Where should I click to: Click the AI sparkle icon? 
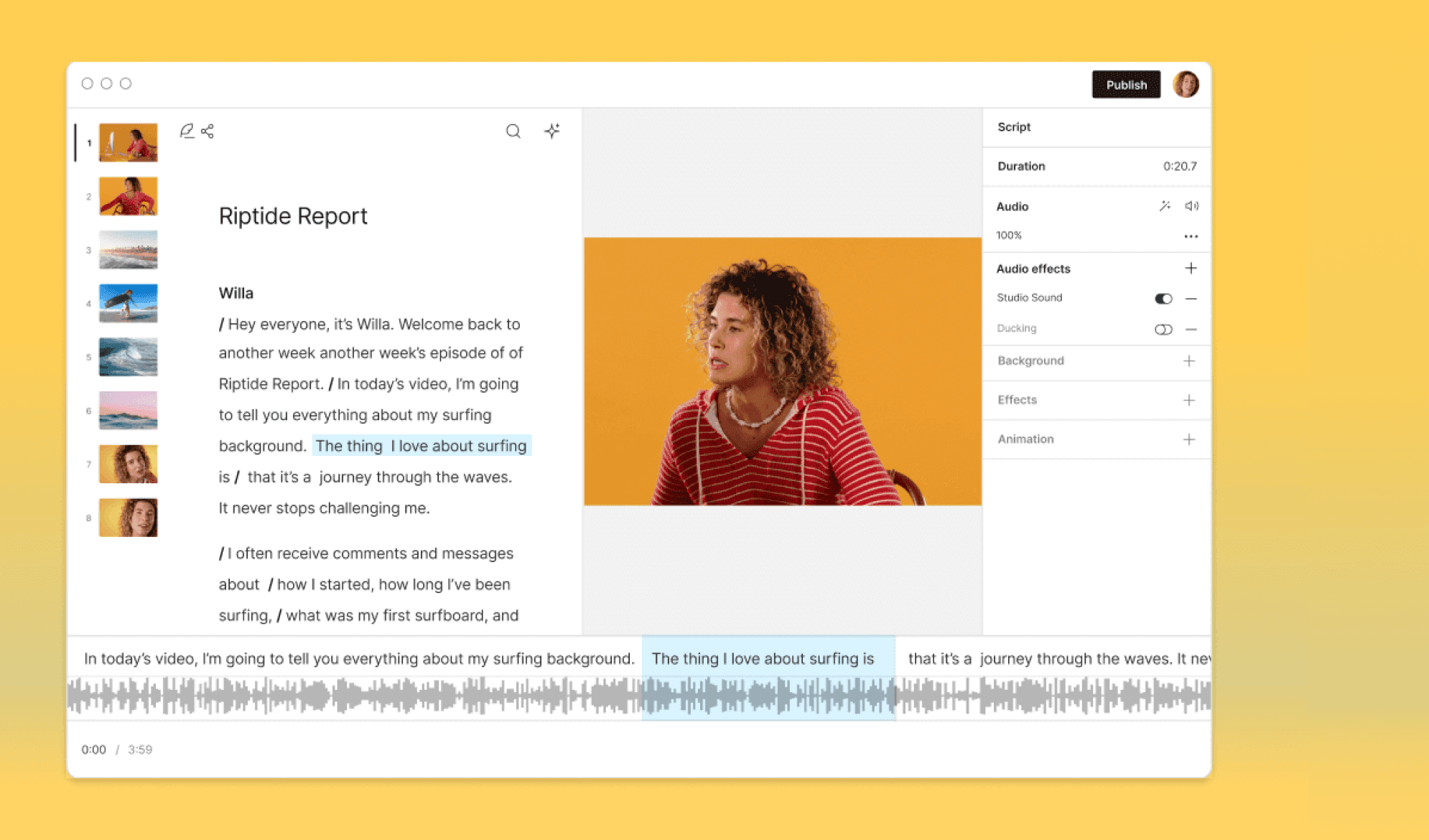(551, 131)
